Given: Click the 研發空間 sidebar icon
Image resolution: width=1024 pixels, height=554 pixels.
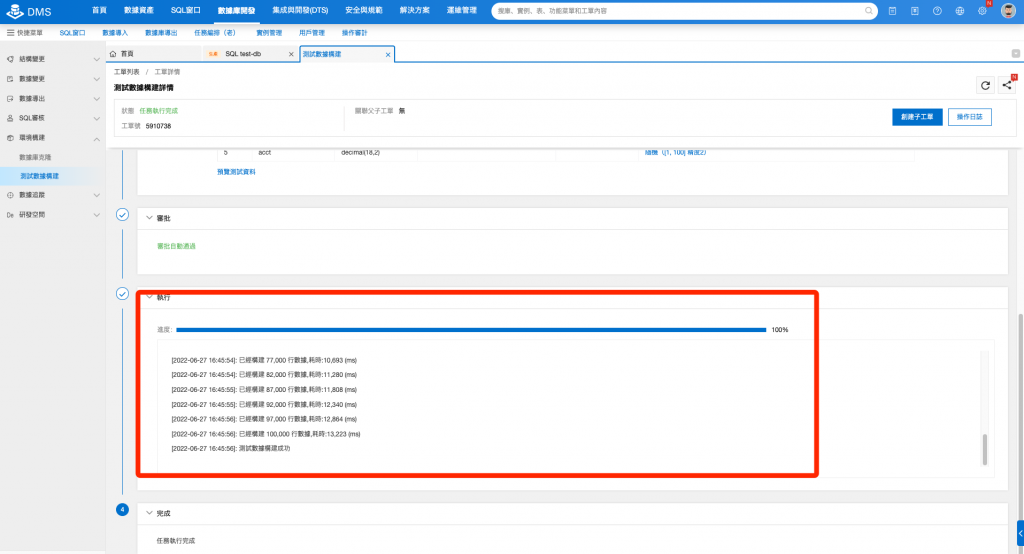Looking at the screenshot, I should 10,215.
